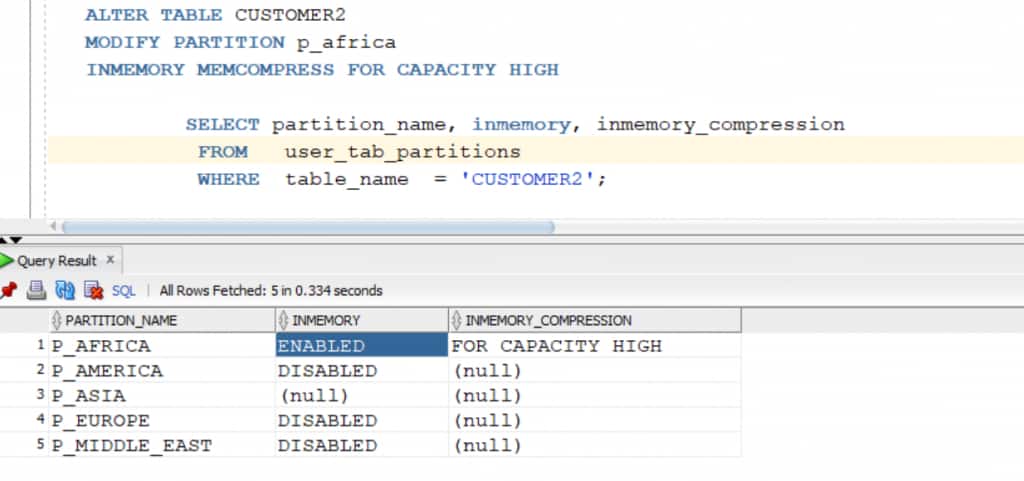Sort by INMEMORY column header
The image size is (1024, 481).
coord(362,320)
